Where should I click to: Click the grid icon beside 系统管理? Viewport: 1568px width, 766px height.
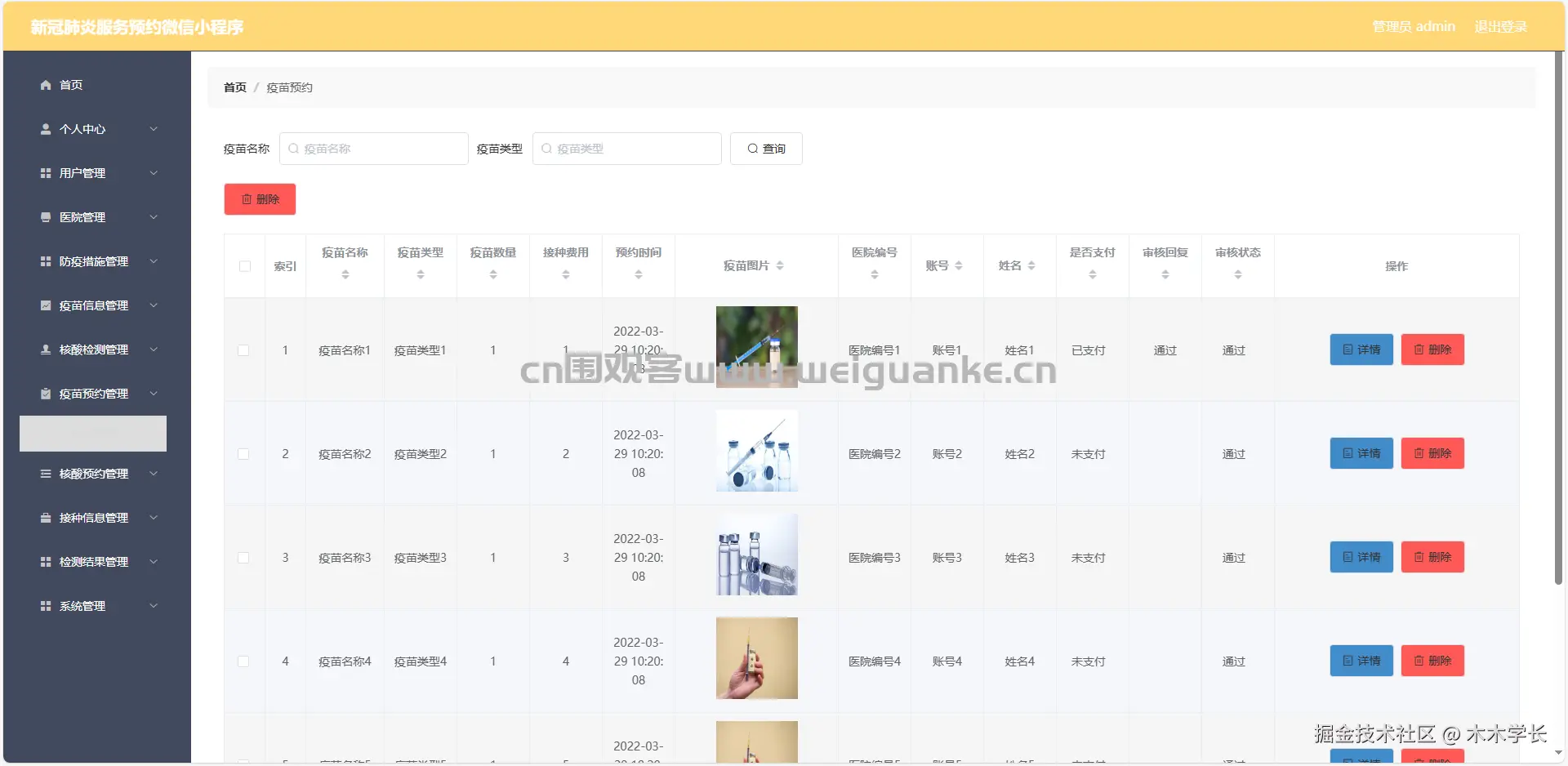coord(46,606)
